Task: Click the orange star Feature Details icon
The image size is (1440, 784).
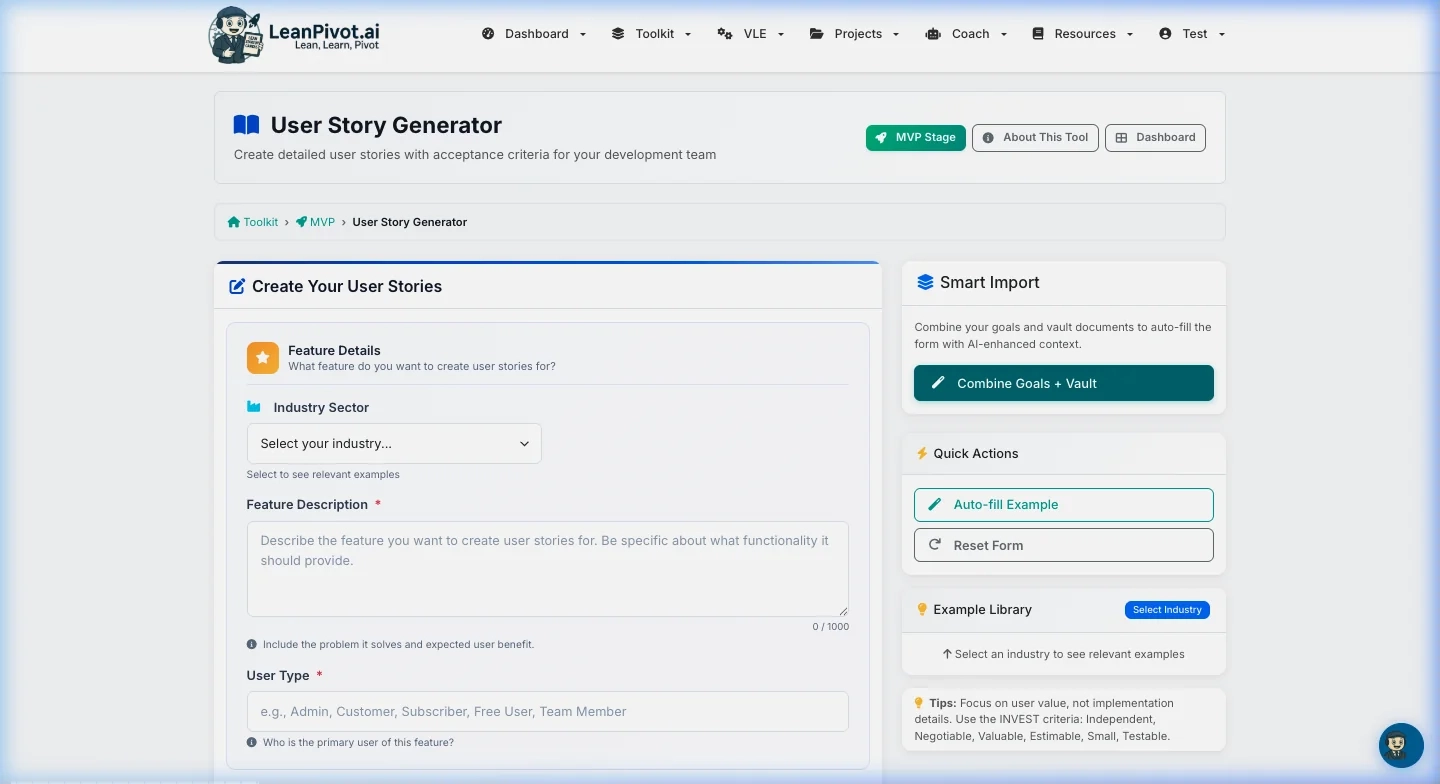Action: click(x=263, y=358)
